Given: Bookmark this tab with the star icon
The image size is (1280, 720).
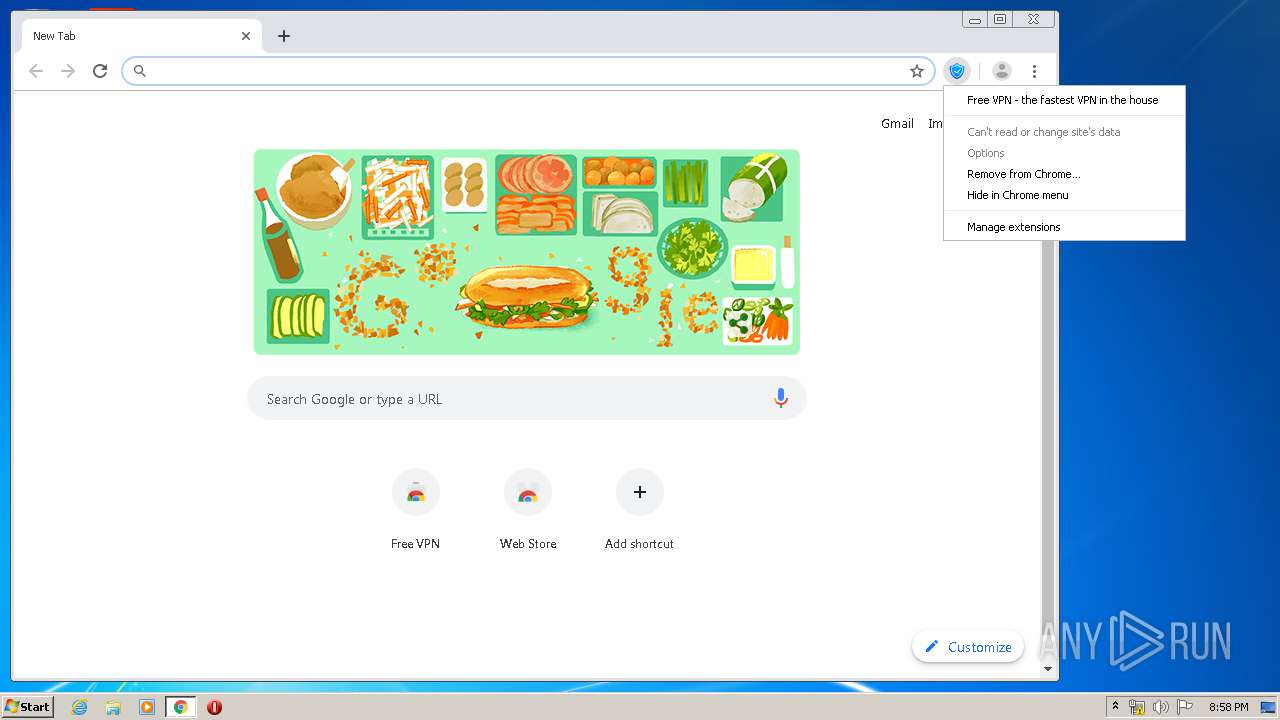Looking at the screenshot, I should tap(917, 71).
